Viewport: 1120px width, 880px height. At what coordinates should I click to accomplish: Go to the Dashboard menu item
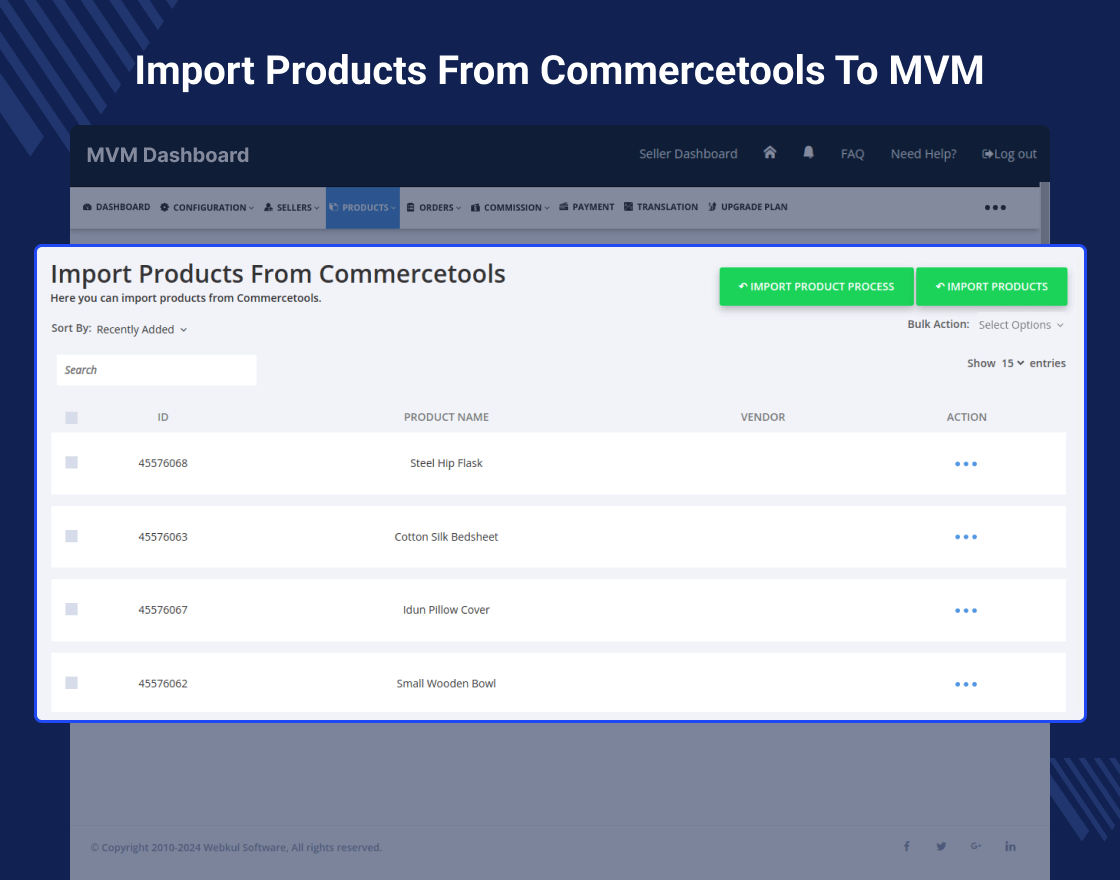click(116, 207)
